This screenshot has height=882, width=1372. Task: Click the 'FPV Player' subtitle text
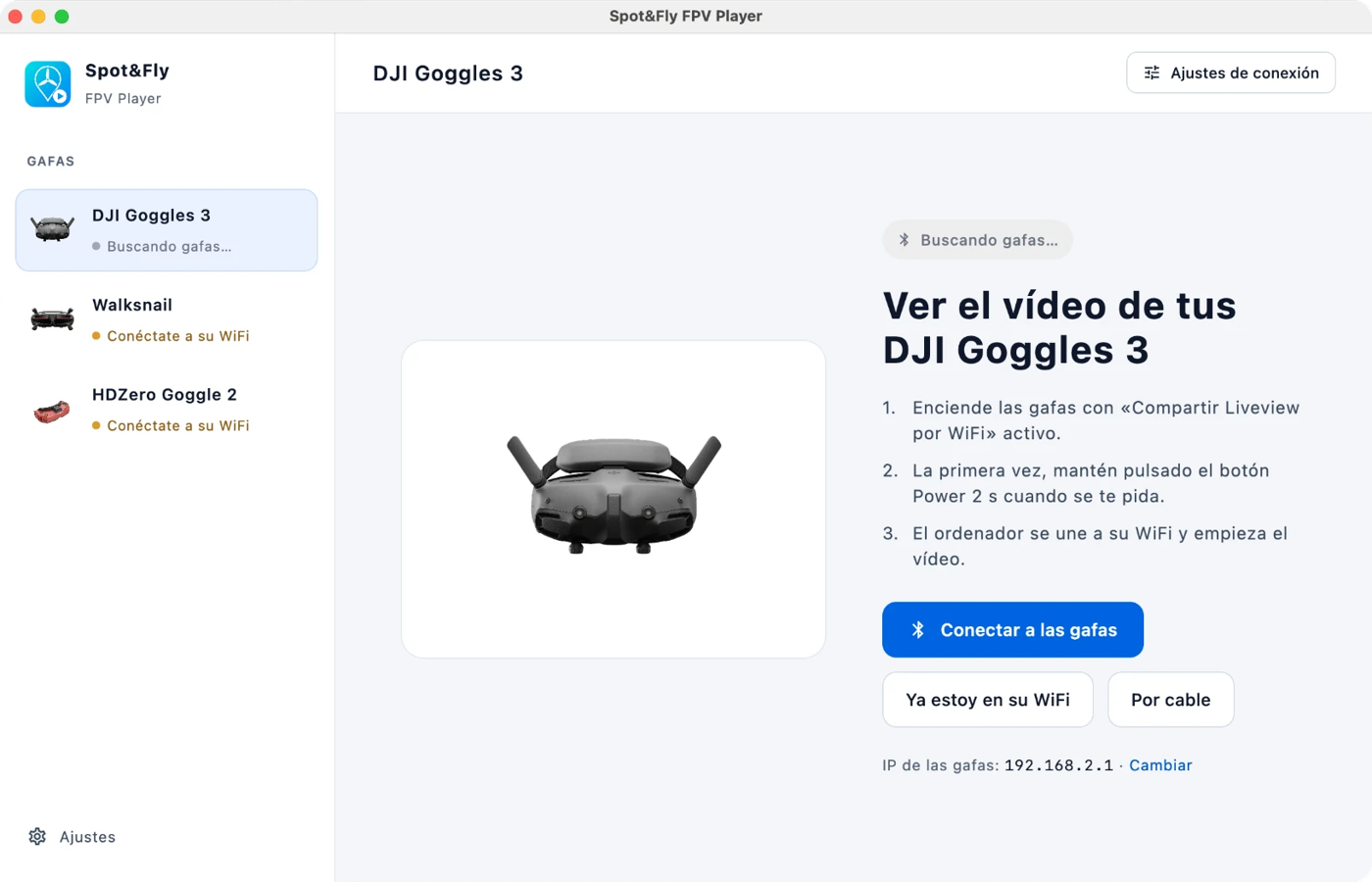coord(123,98)
